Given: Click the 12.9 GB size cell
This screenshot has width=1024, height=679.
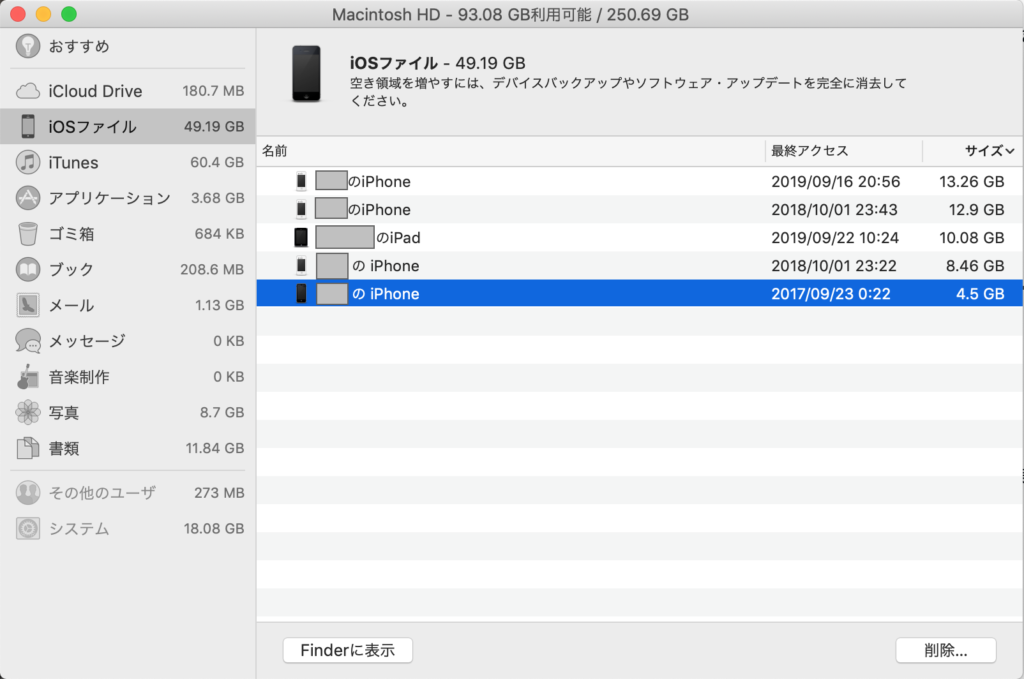Looking at the screenshot, I should point(976,210).
